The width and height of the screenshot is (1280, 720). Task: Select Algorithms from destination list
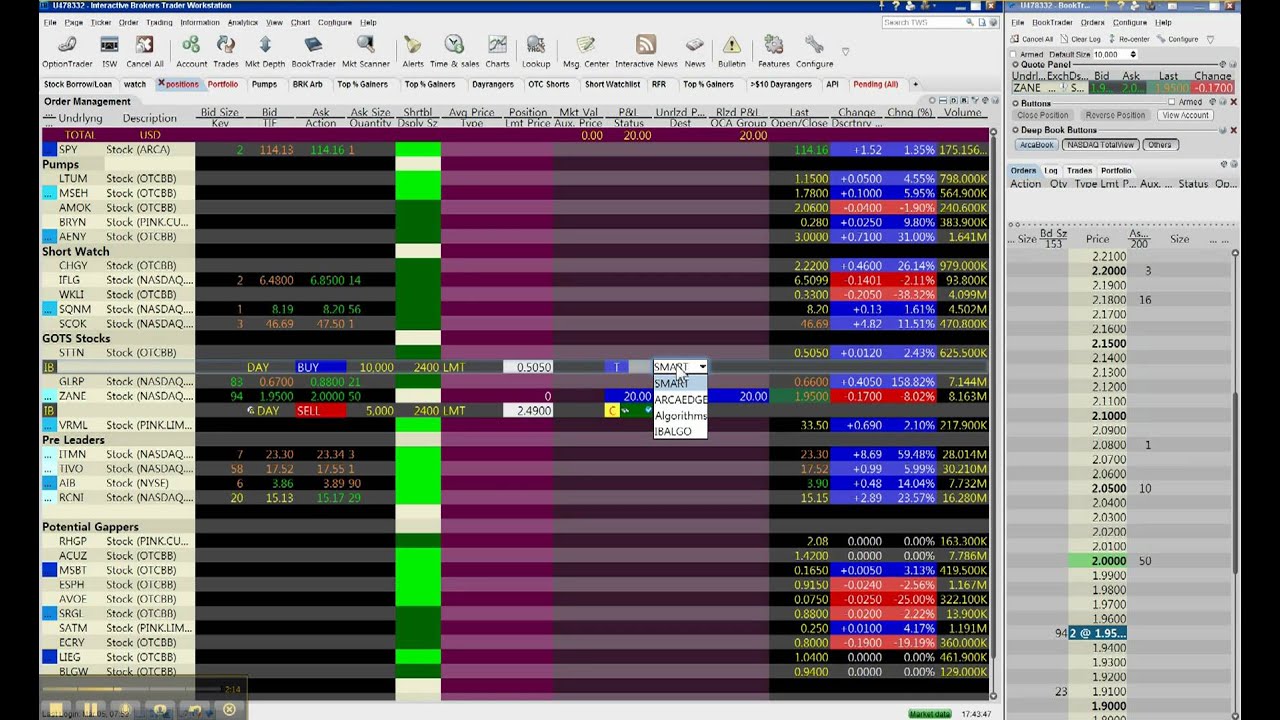coord(680,415)
